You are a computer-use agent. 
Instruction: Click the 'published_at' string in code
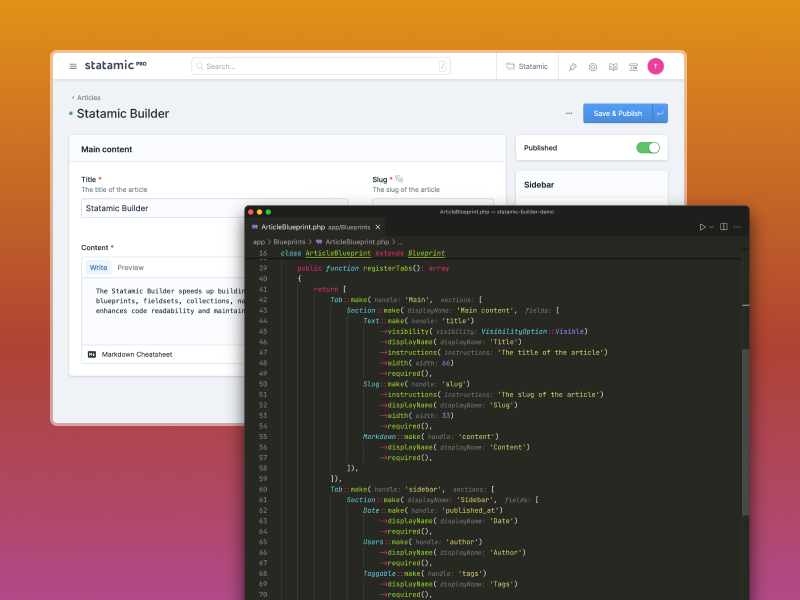point(470,510)
